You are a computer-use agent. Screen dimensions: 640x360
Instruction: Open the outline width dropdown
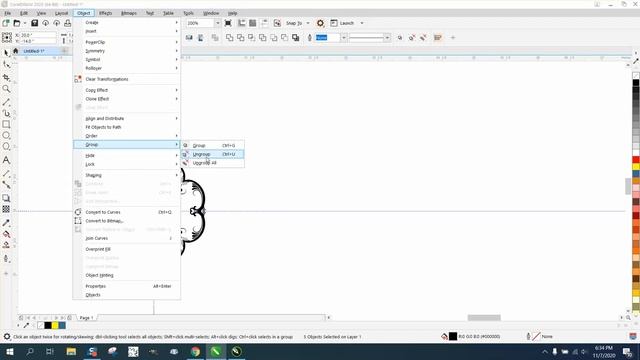(x=344, y=38)
